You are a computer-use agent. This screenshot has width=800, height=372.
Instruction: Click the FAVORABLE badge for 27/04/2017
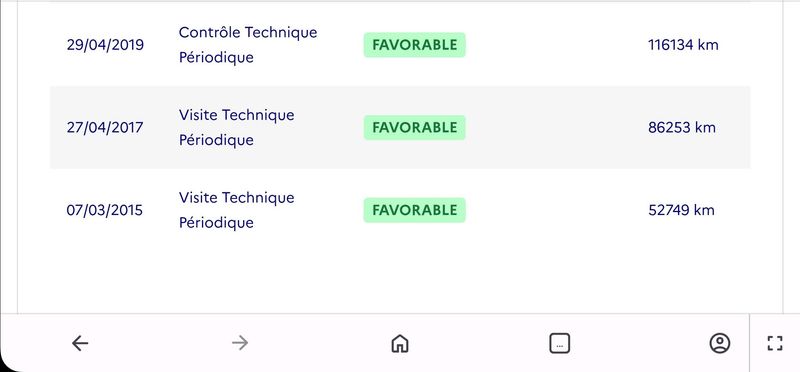414,128
